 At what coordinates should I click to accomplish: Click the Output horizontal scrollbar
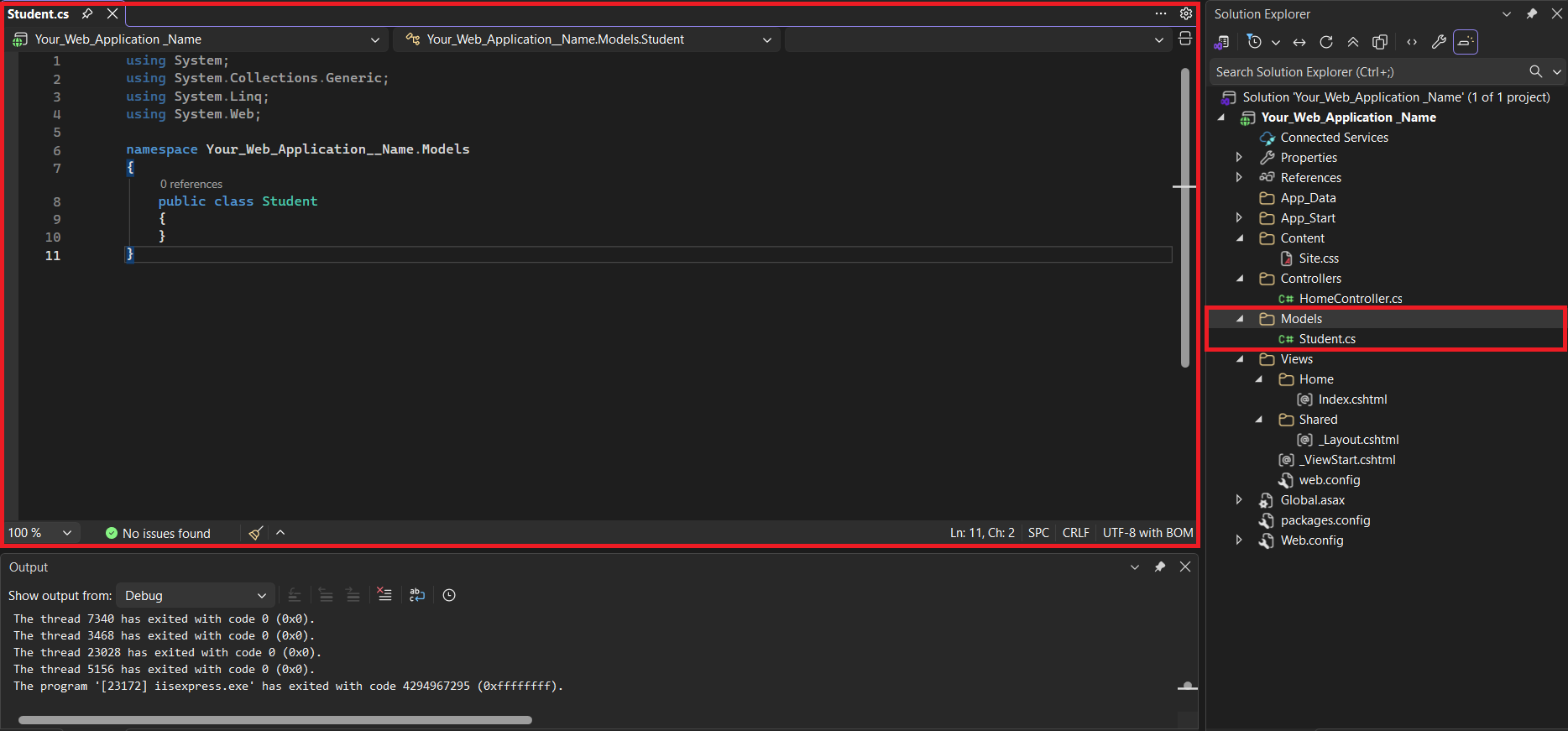point(275,720)
